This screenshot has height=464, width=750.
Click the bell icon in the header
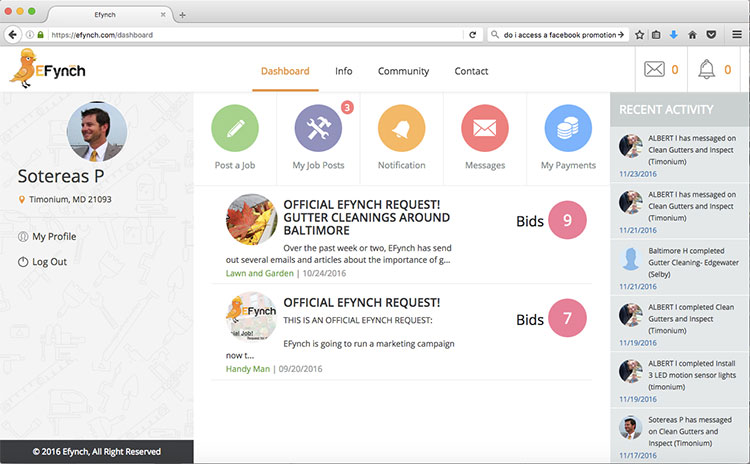707,69
